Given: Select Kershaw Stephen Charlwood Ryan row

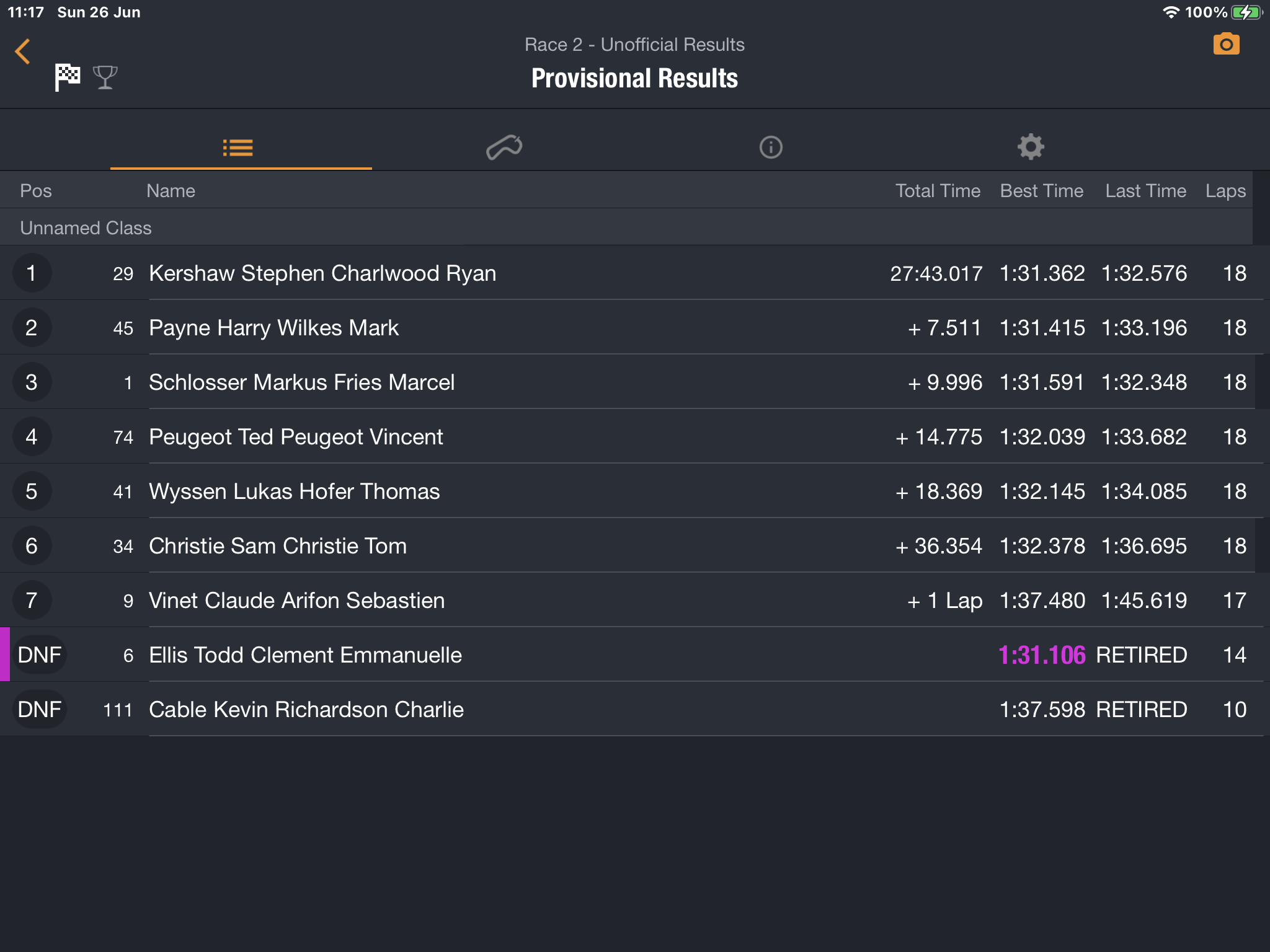Looking at the screenshot, I should (x=635, y=273).
